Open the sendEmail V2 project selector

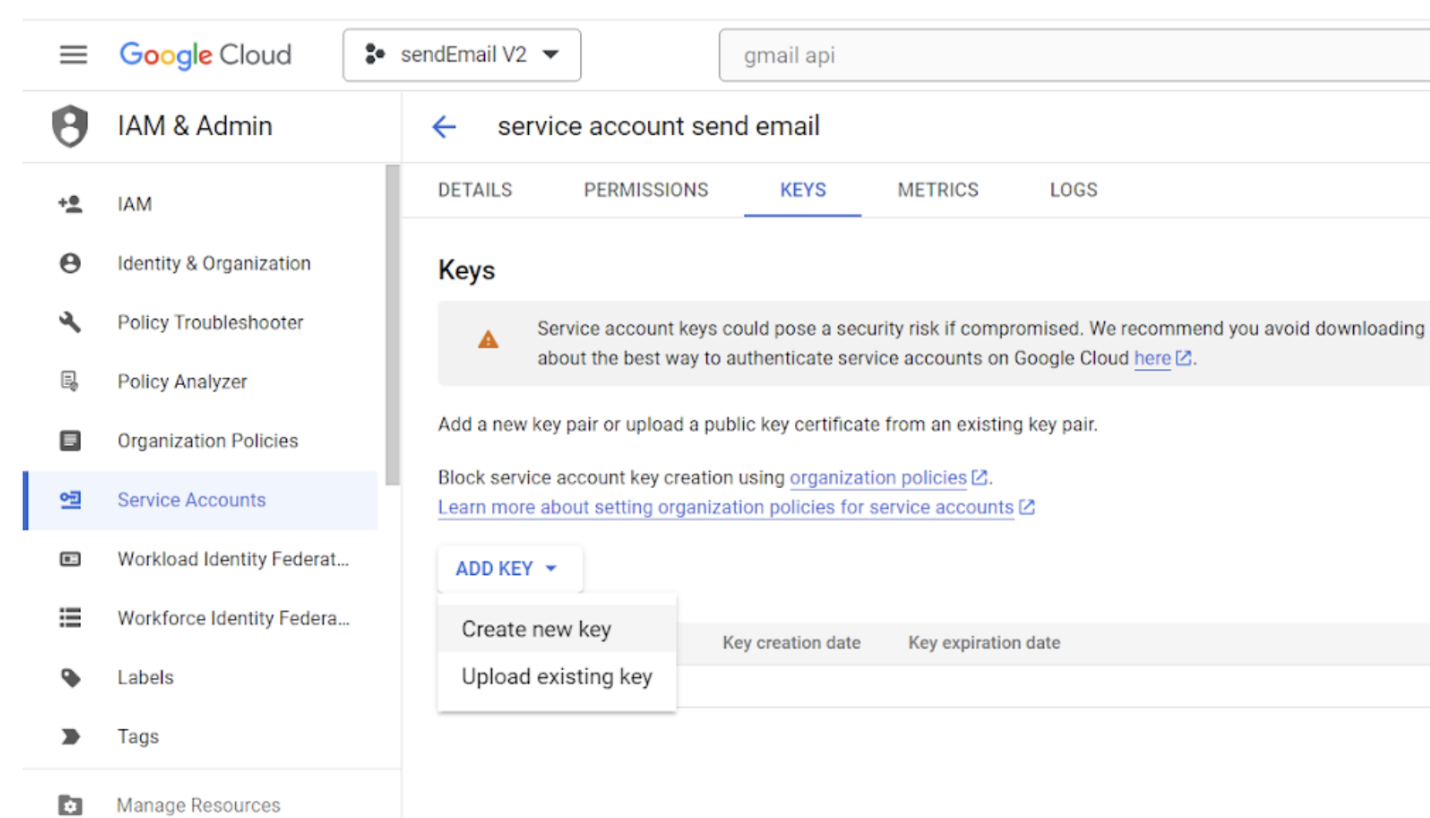point(462,55)
